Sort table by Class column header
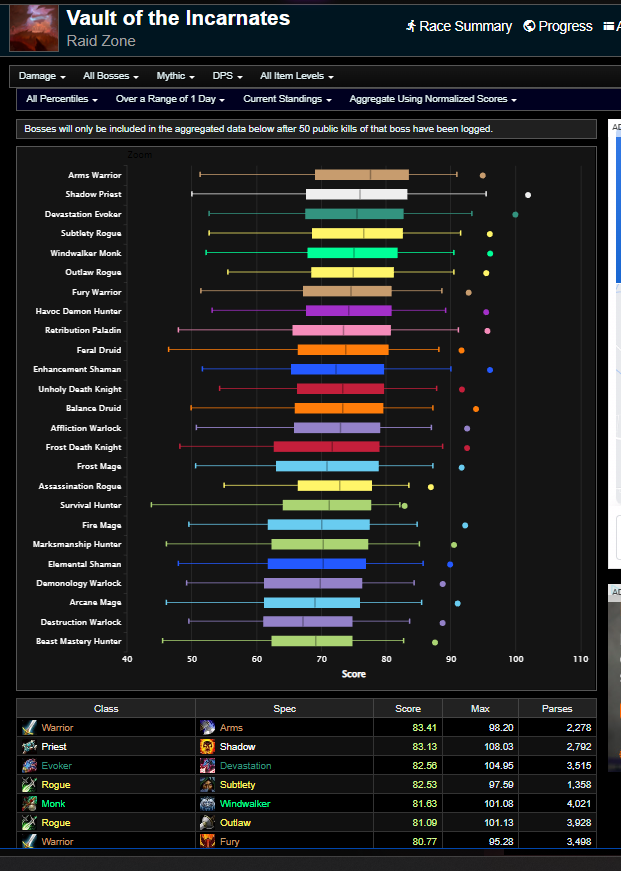 pyautogui.click(x=106, y=709)
